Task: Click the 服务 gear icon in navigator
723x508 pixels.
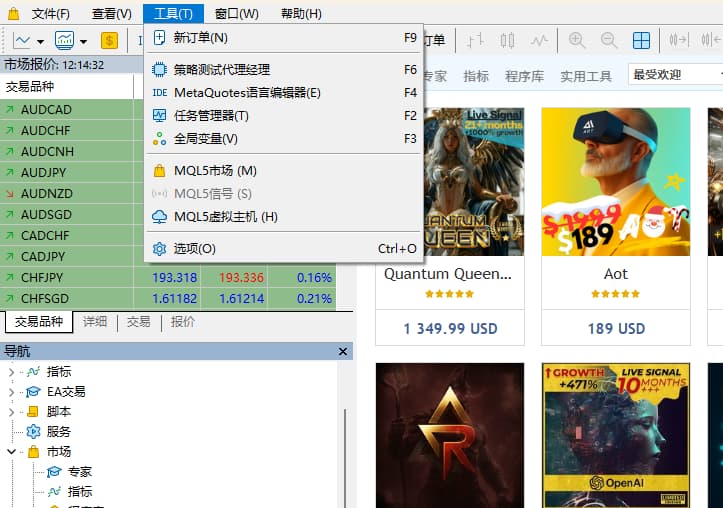Action: pos(33,431)
